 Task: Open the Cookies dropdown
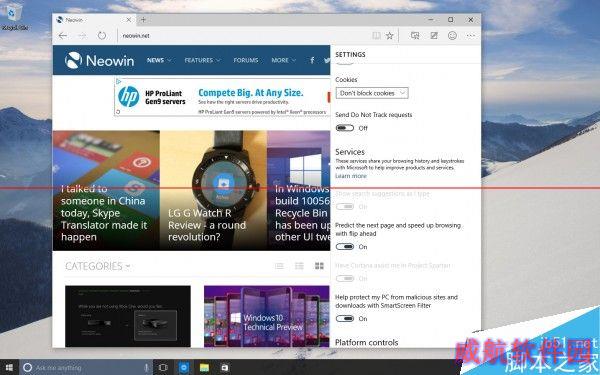coord(372,93)
